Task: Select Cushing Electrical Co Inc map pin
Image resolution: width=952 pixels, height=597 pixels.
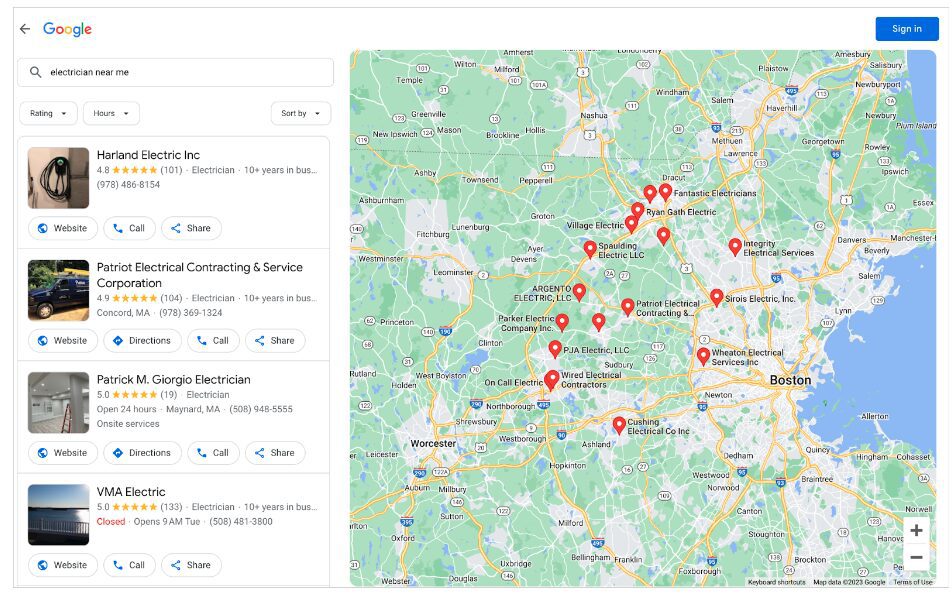Action: 619,425
